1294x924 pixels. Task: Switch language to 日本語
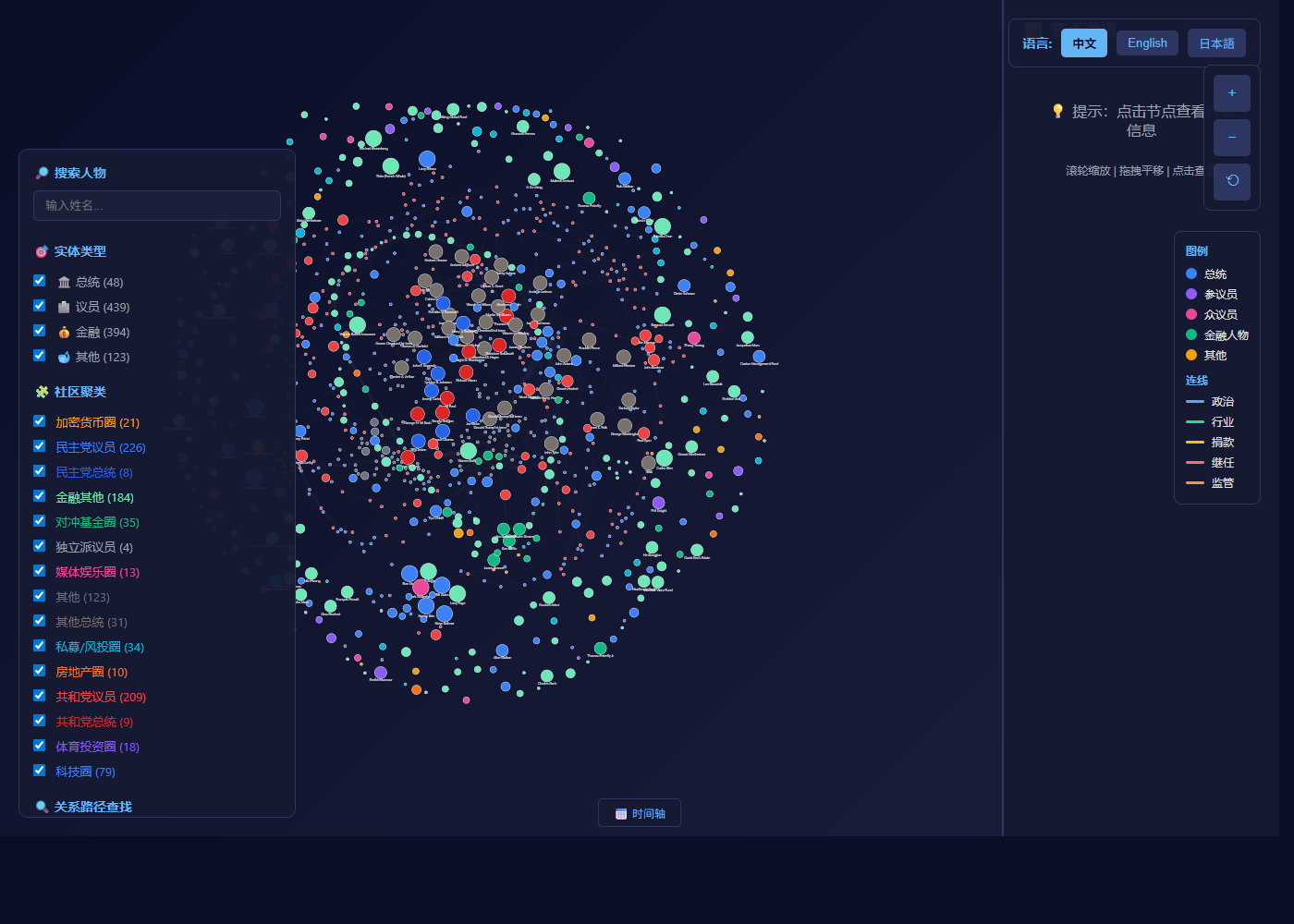(1216, 43)
